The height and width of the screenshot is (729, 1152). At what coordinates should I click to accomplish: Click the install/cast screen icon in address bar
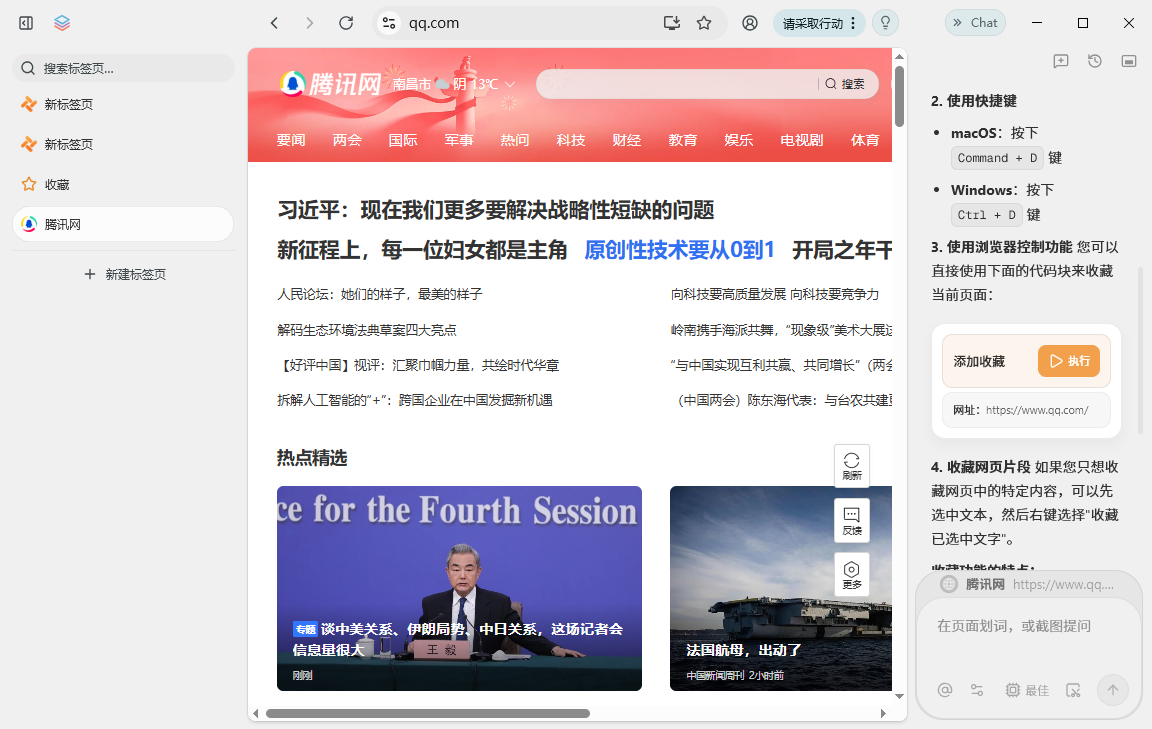[672, 23]
